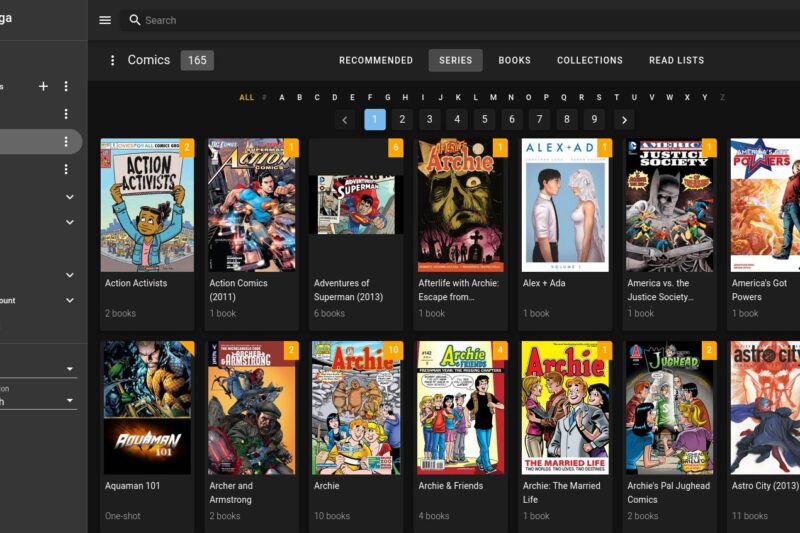The image size is (800, 533).
Task: Expand the Account section chevron in sidebar
Action: 70,300
